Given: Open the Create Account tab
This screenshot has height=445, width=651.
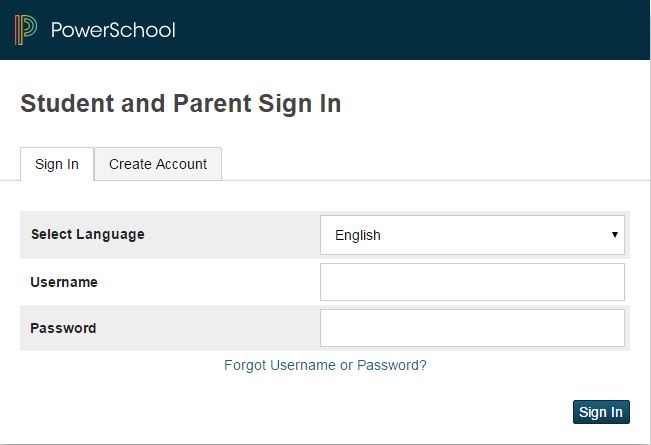Looking at the screenshot, I should (x=158, y=164).
